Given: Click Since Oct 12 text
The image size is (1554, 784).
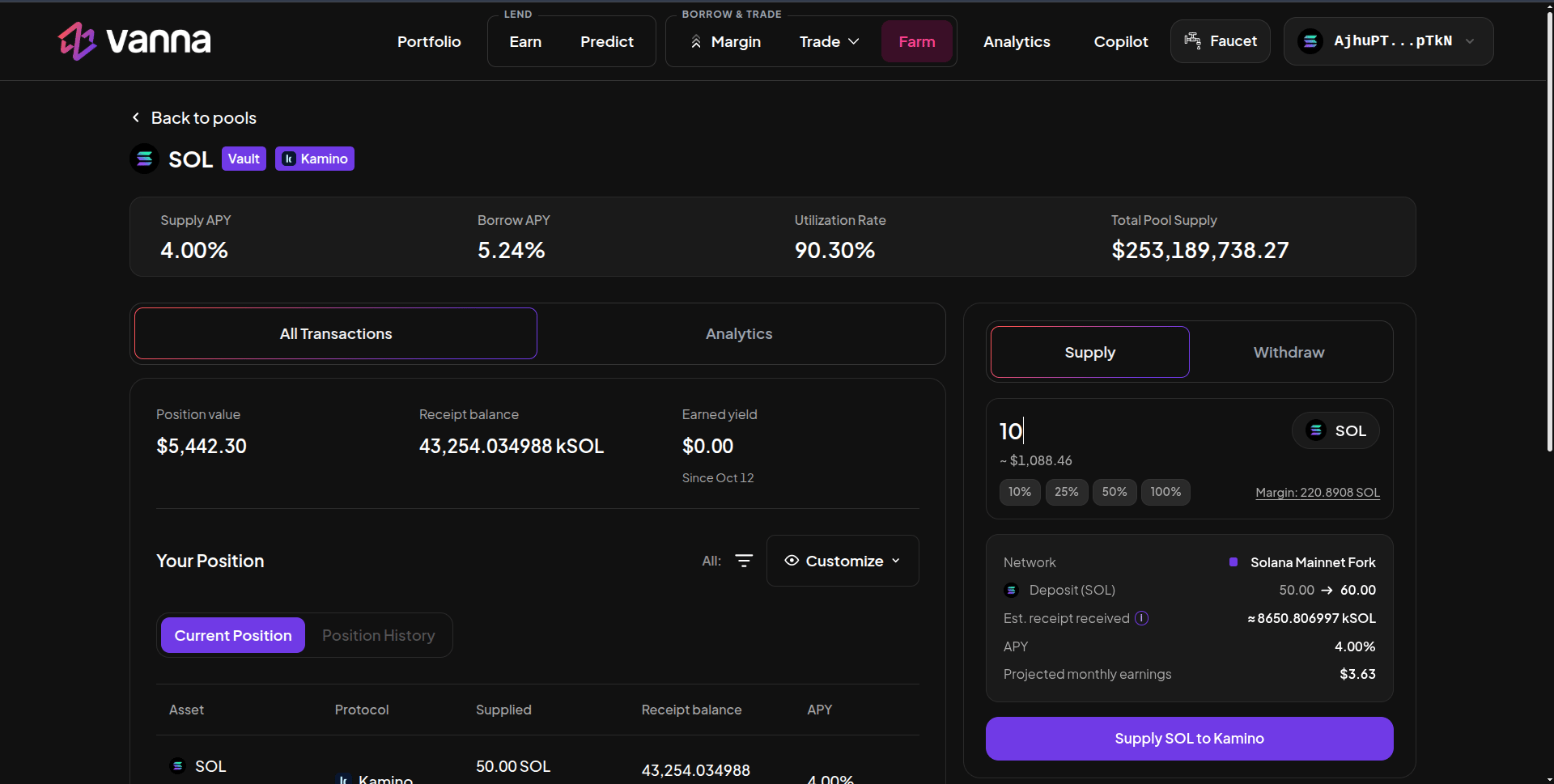Looking at the screenshot, I should point(718,478).
